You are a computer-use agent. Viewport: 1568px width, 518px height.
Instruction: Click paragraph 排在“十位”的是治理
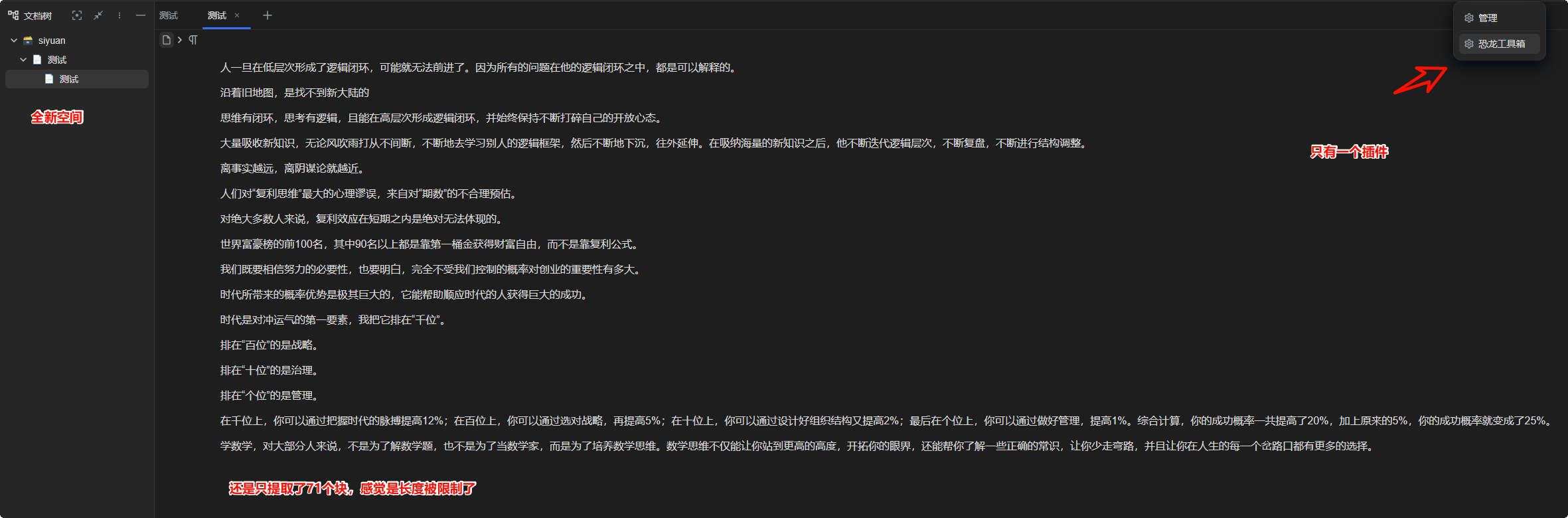tap(271, 371)
